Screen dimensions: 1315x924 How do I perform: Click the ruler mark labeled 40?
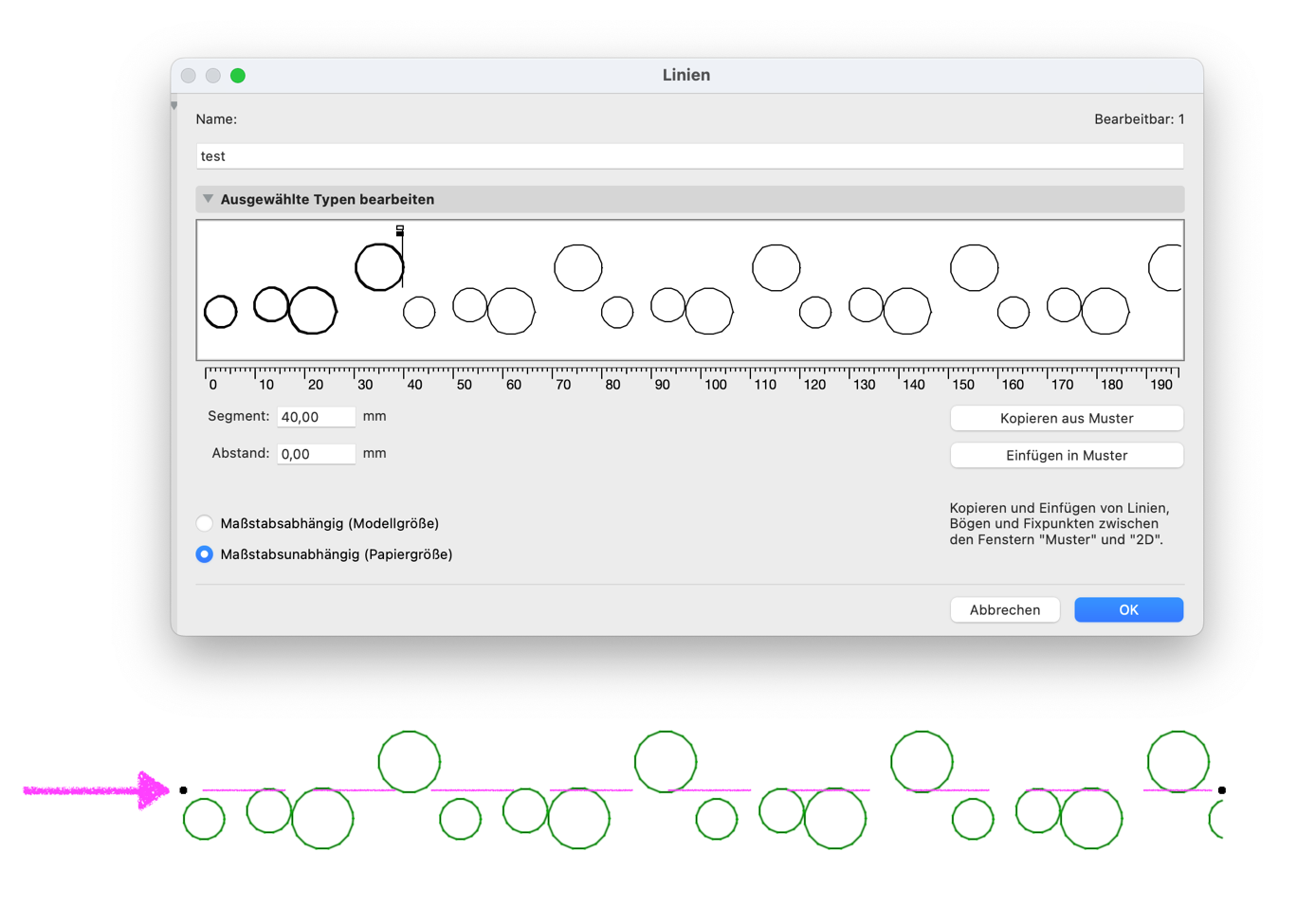click(x=414, y=385)
